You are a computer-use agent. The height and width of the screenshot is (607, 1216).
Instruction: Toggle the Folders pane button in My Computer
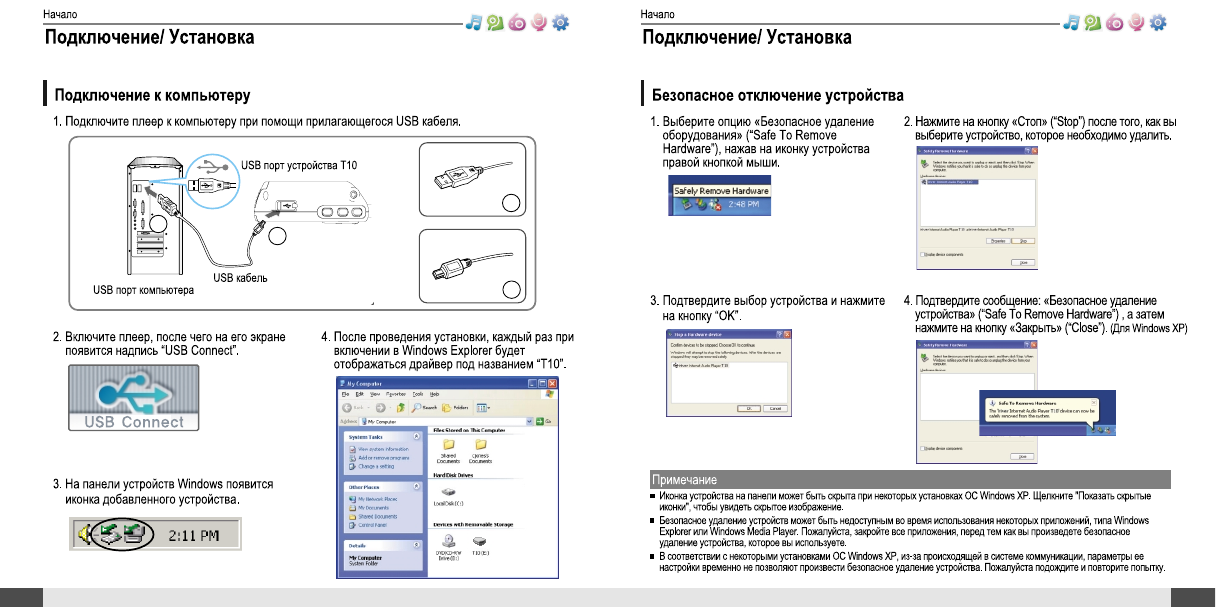coord(455,408)
